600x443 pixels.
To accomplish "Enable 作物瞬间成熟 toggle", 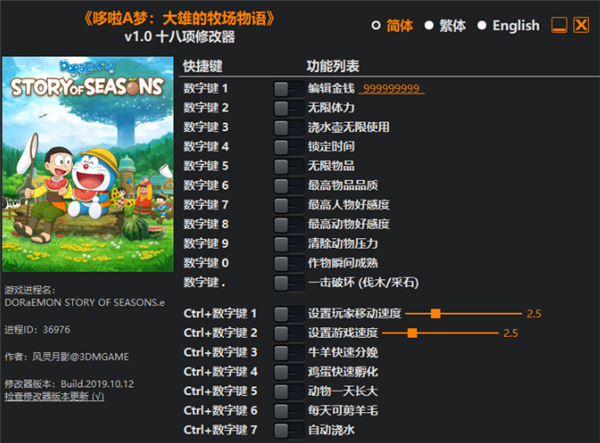I will pyautogui.click(x=289, y=264).
